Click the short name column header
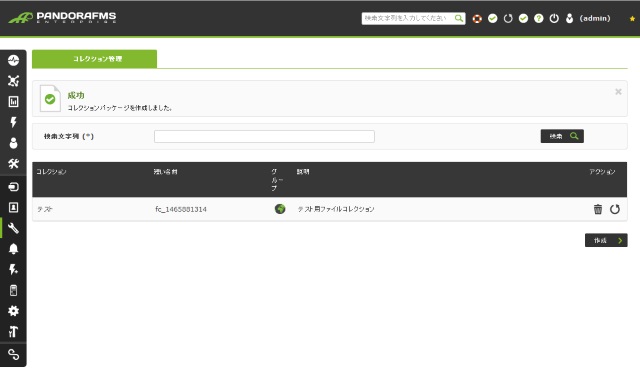 click(x=165, y=172)
